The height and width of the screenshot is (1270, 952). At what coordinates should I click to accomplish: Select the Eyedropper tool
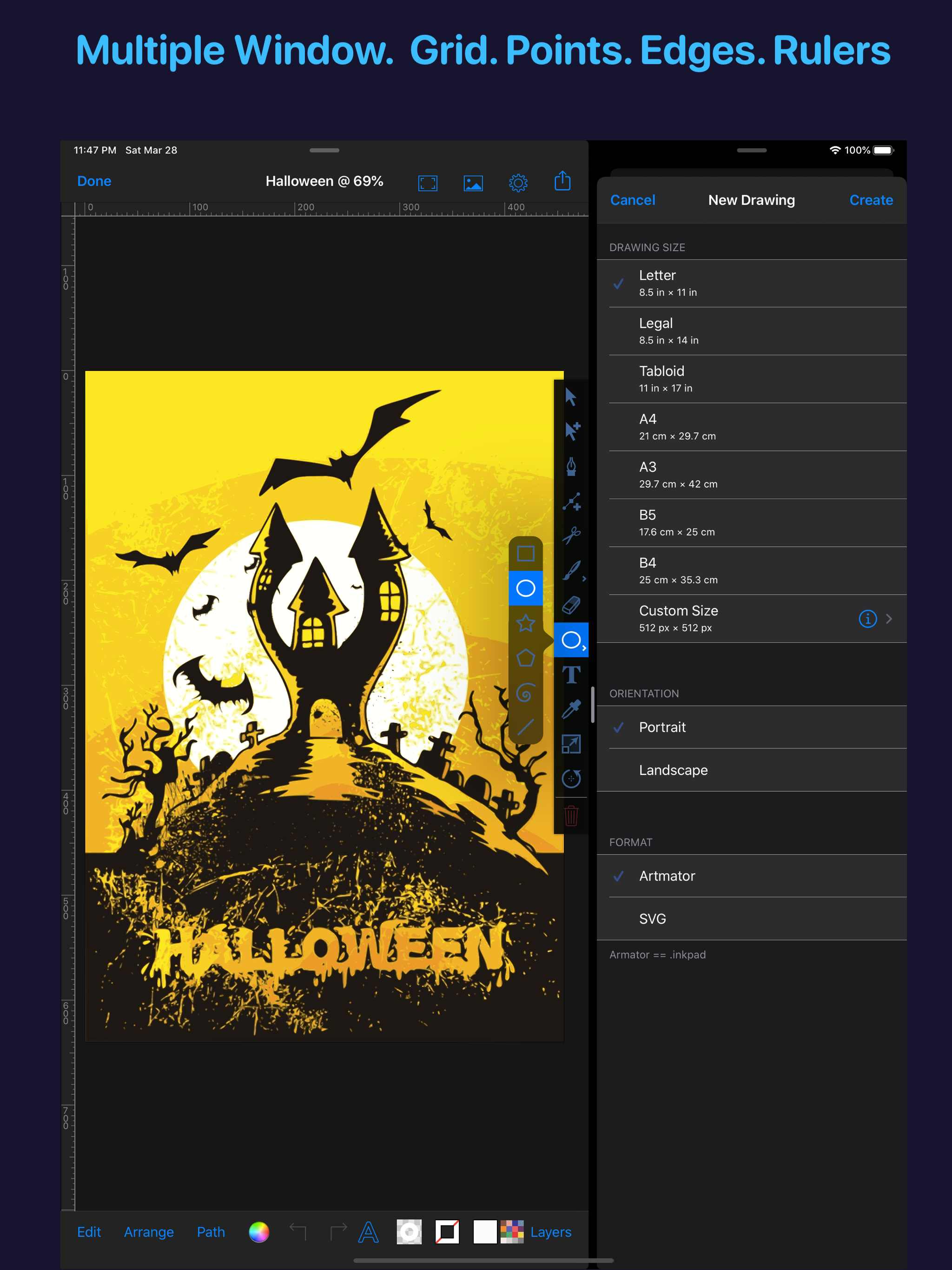(x=571, y=709)
